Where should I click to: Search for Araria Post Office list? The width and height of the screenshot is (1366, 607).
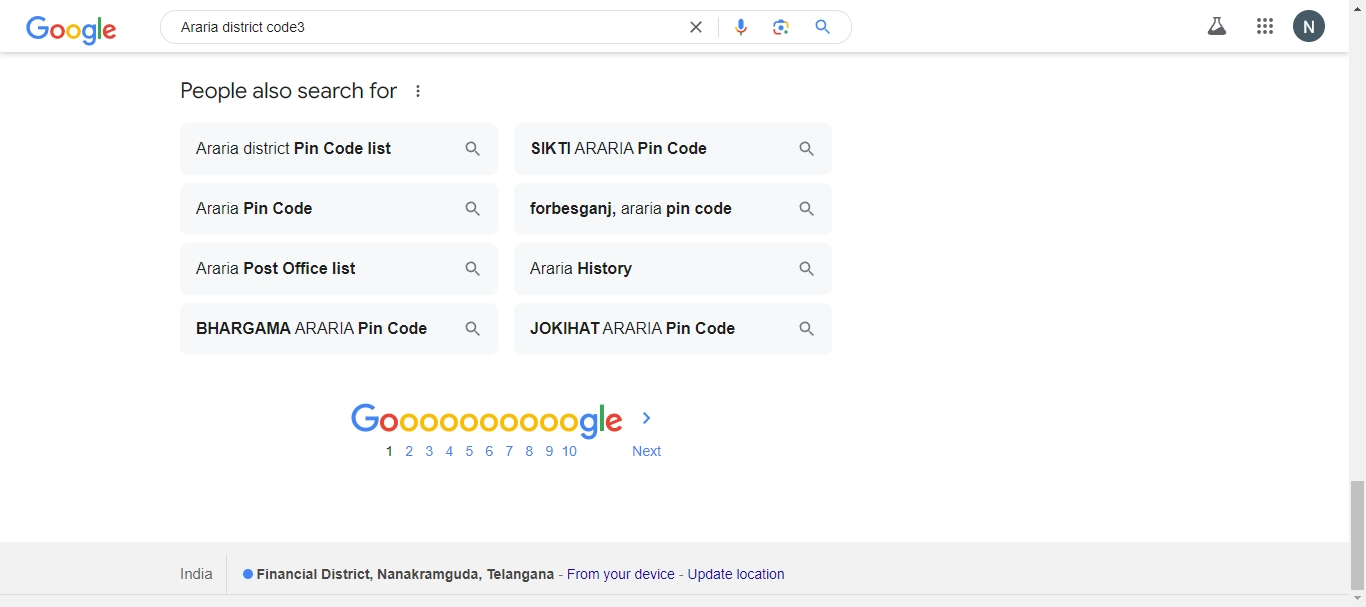(339, 269)
